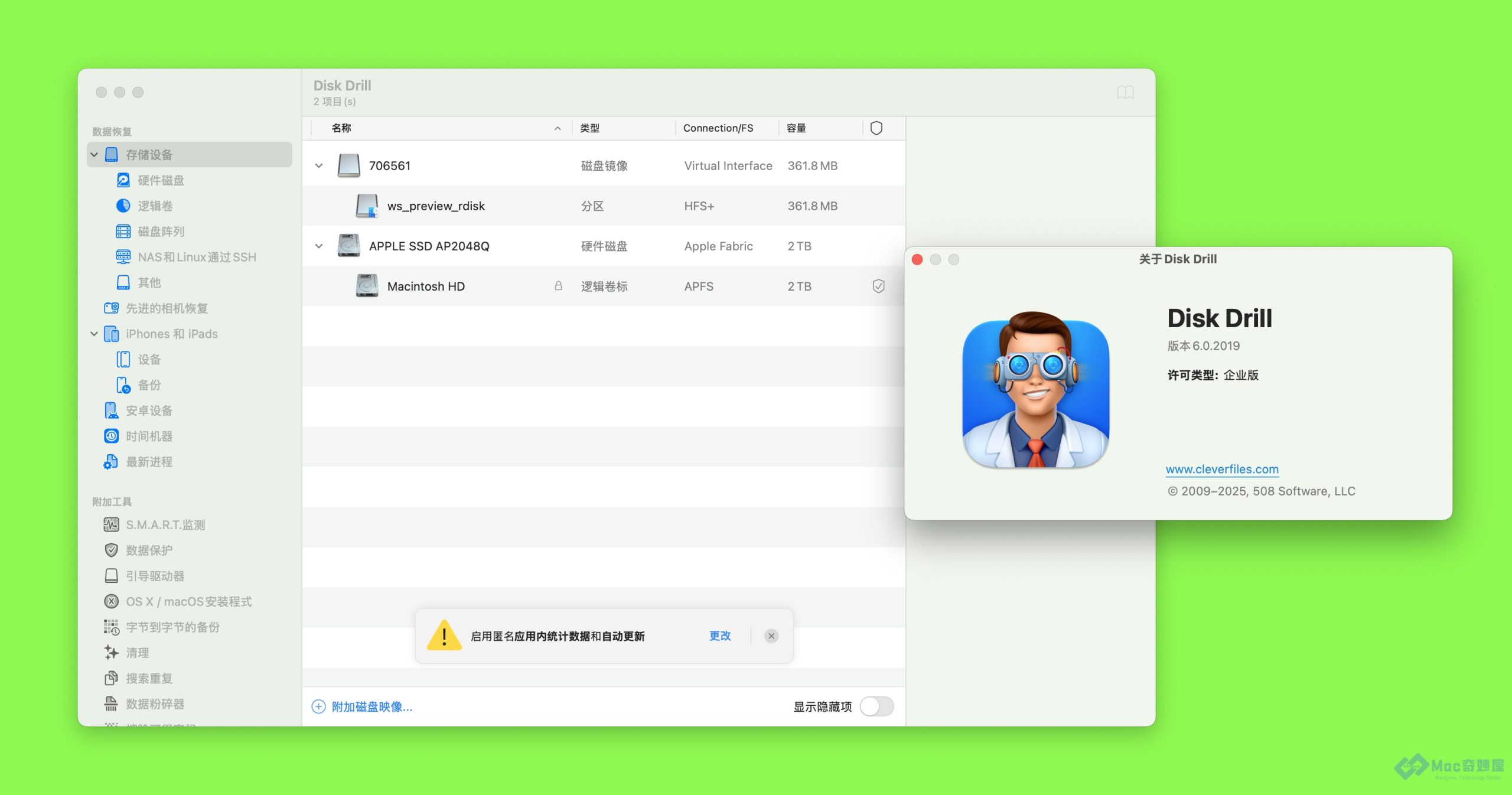Select Storage devices (存储设备) in sidebar
Image resolution: width=1512 pixels, height=795 pixels.
[190, 155]
